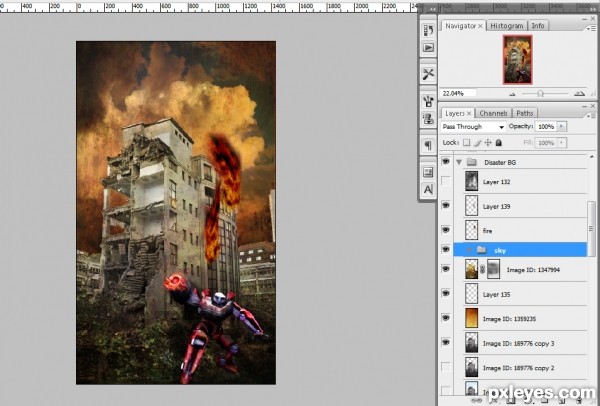Click Navigator zoom out small mountains icon

click(x=513, y=94)
